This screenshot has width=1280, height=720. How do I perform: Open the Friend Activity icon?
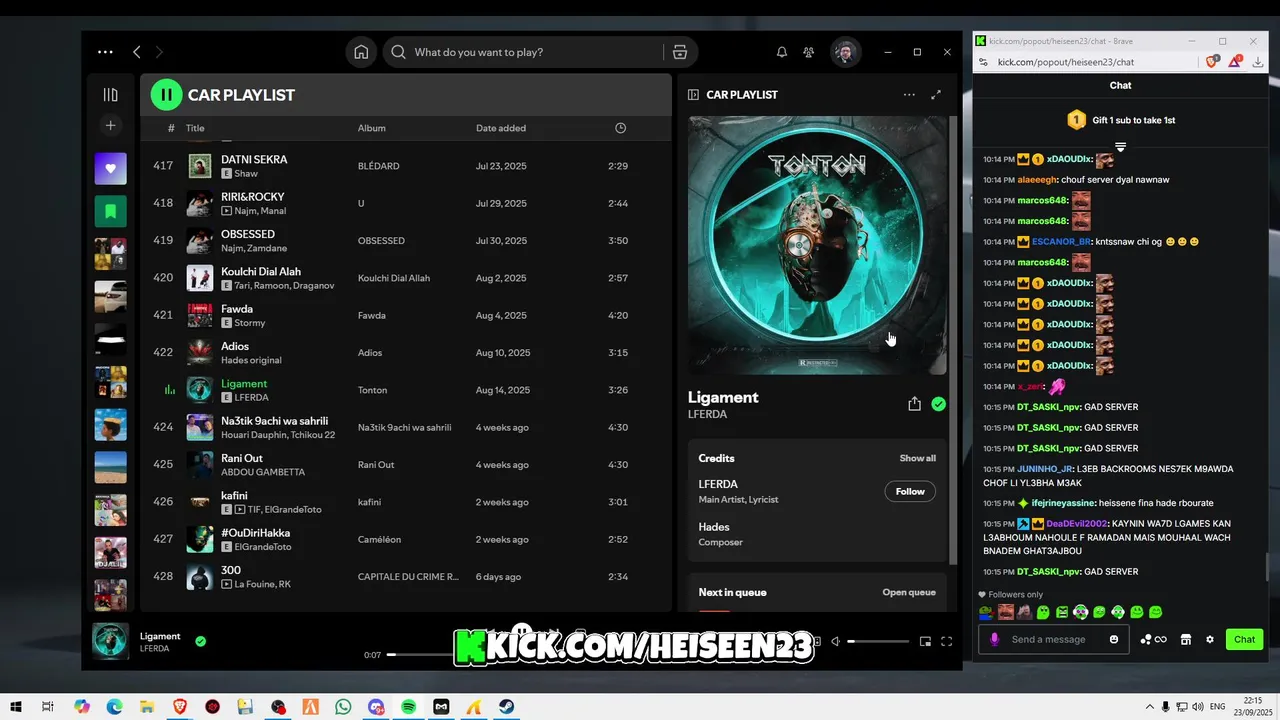[x=809, y=52]
